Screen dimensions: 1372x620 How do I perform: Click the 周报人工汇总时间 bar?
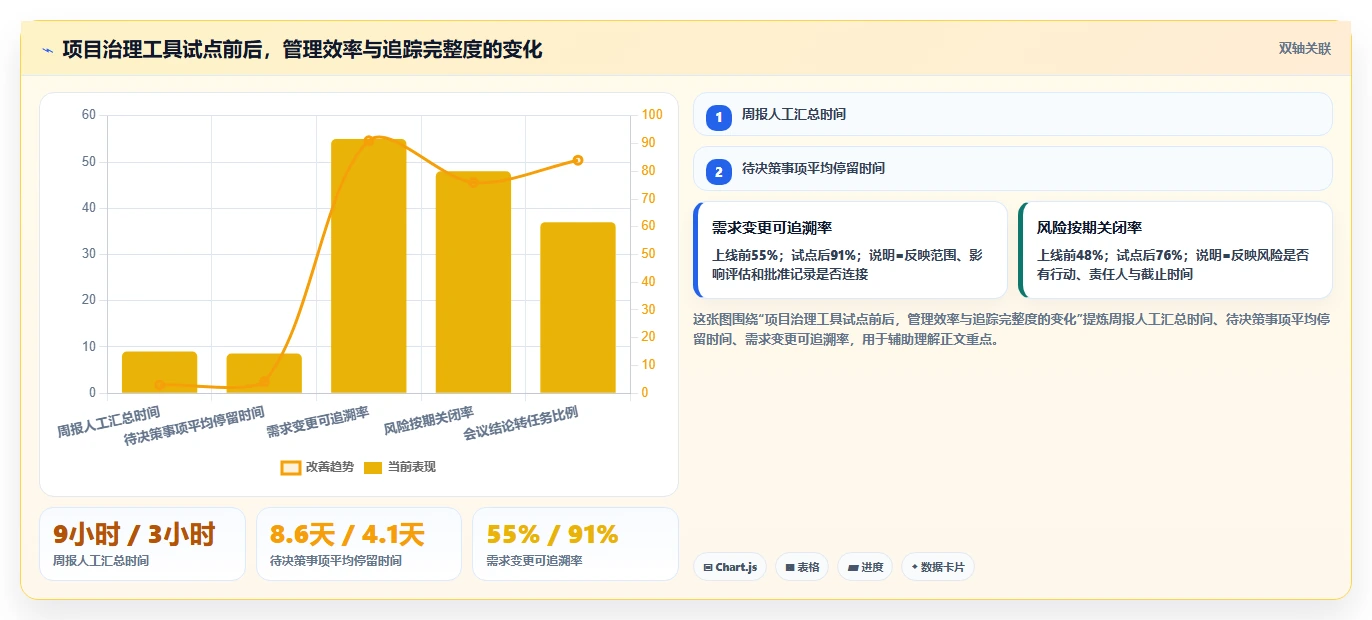160,373
